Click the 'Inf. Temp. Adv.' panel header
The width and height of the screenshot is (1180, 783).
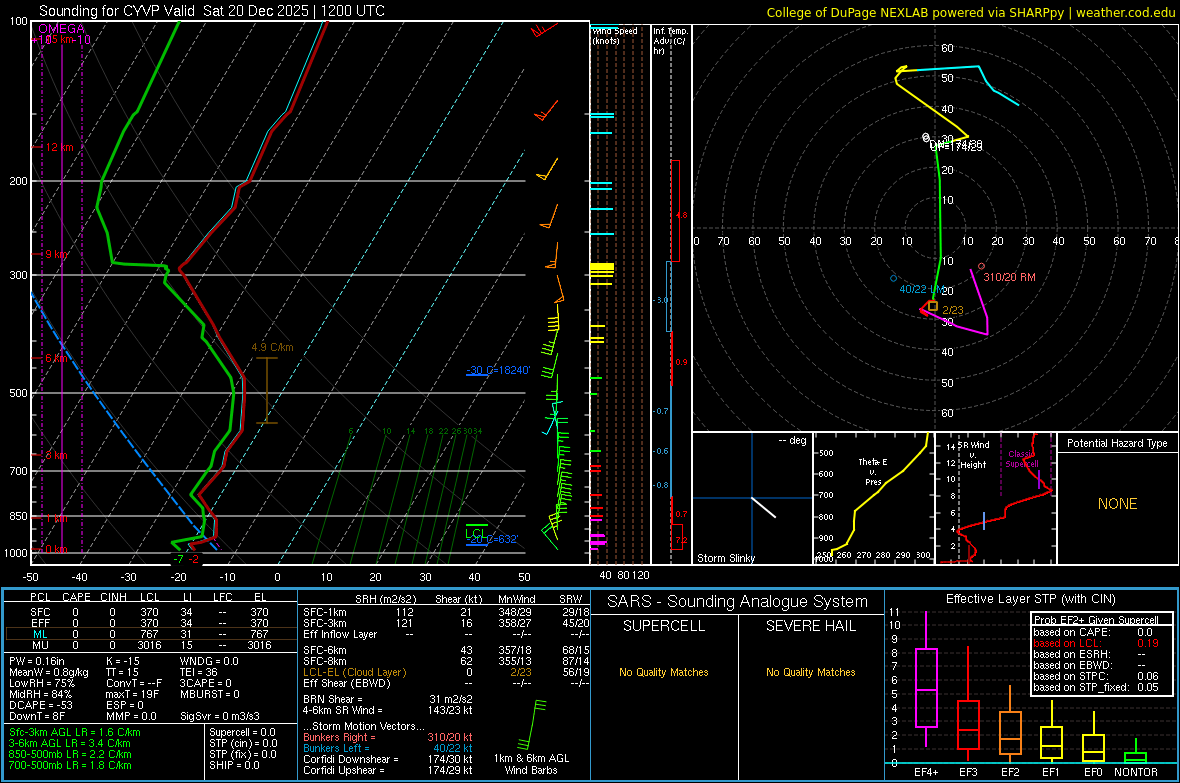(670, 41)
